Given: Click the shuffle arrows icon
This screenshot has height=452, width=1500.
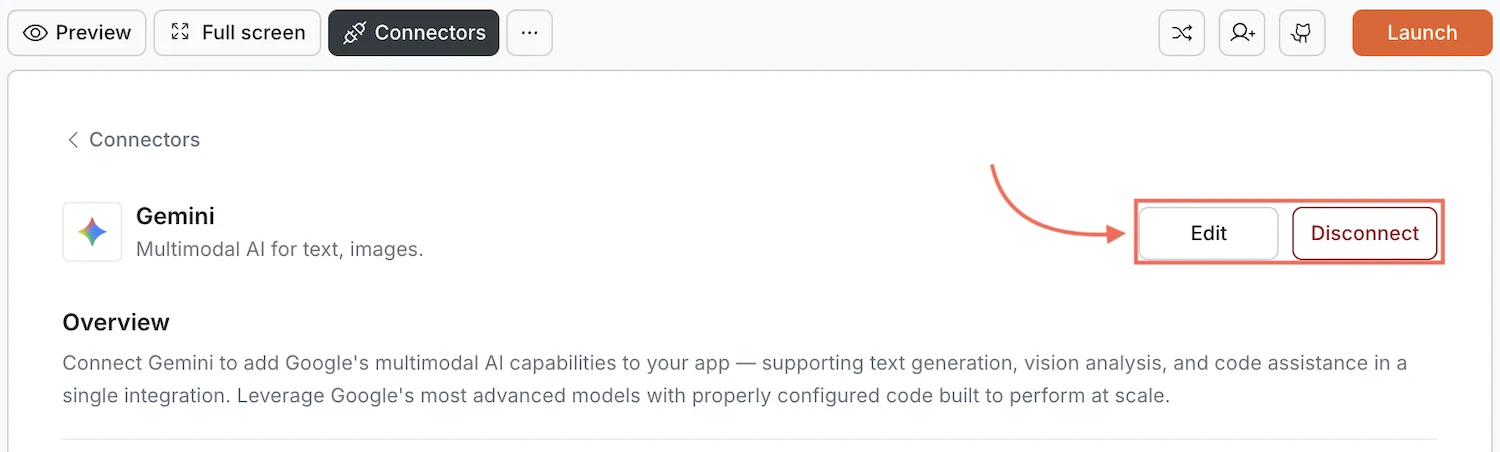Looking at the screenshot, I should [1182, 33].
